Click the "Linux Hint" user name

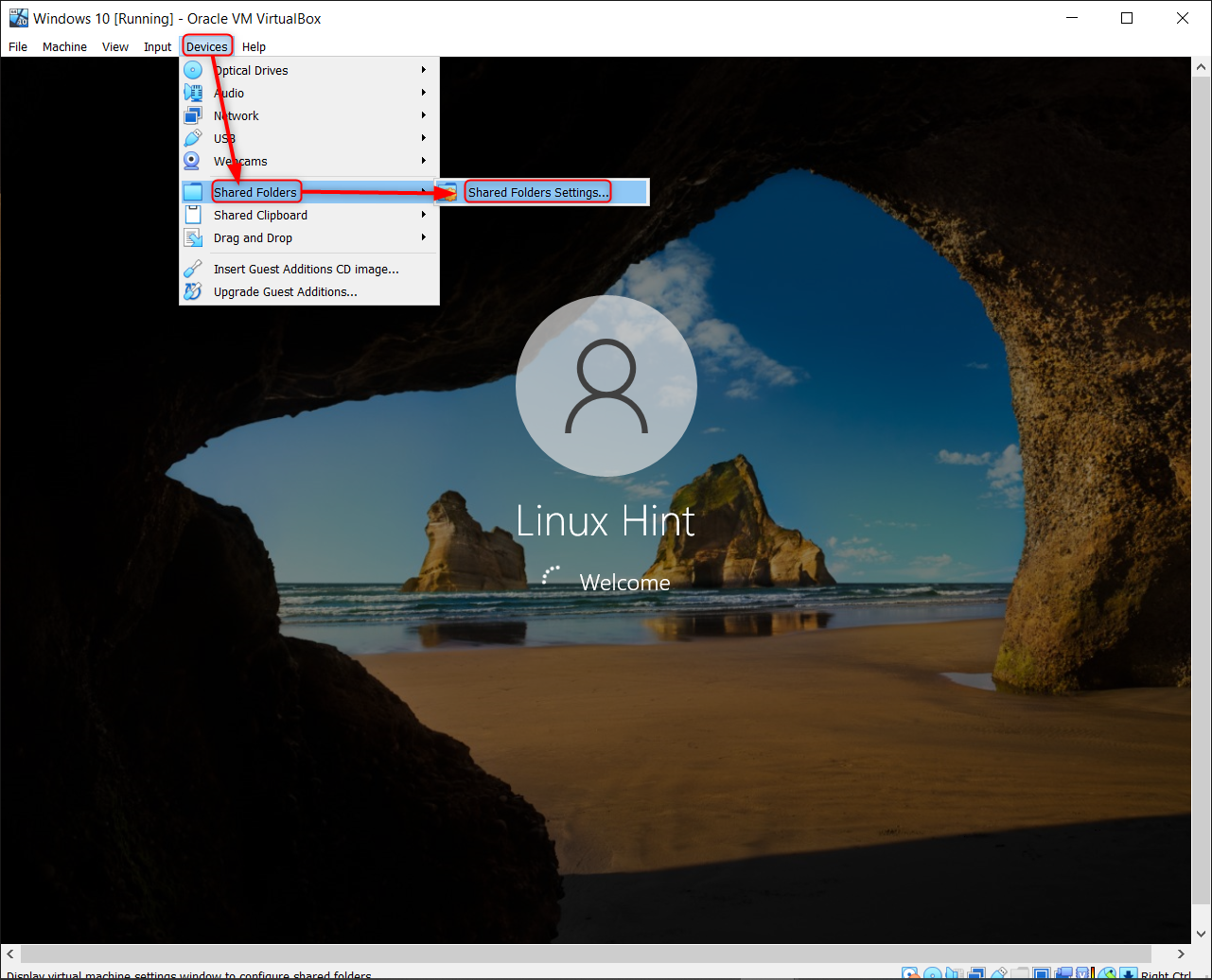[x=606, y=521]
